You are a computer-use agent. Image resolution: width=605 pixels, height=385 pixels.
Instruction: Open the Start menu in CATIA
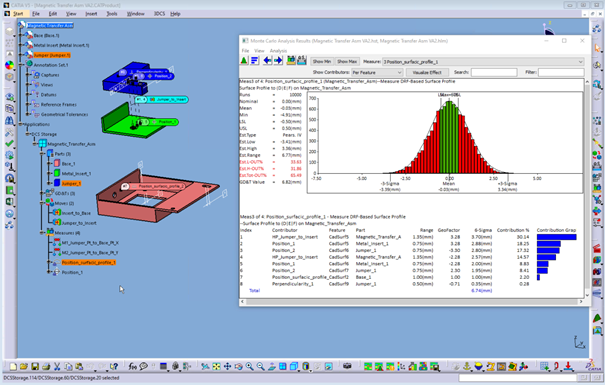tap(18, 14)
